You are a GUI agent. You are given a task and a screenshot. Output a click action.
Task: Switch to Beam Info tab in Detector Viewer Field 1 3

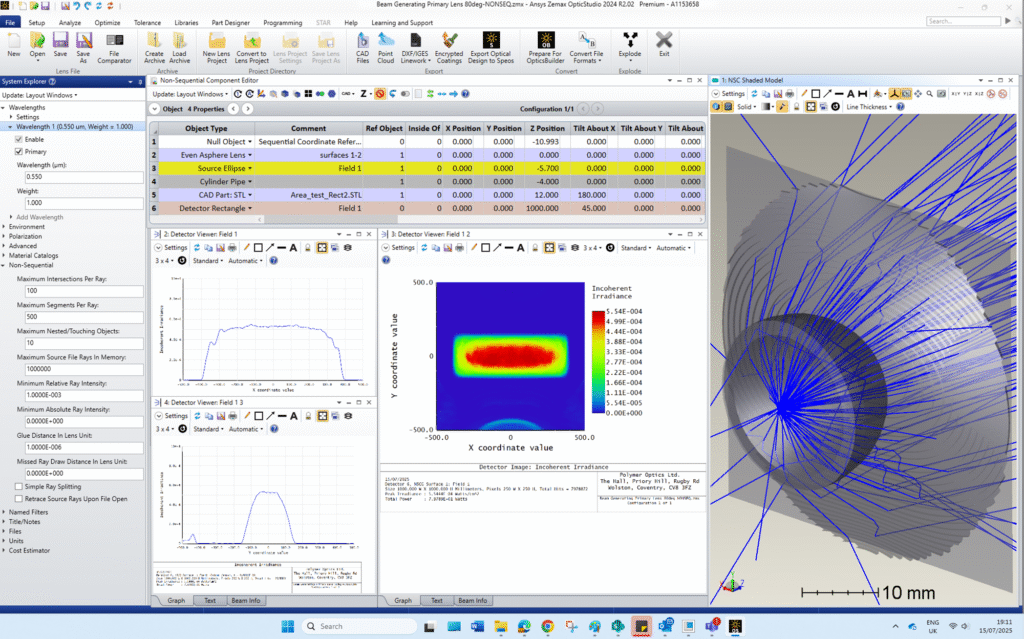point(246,600)
